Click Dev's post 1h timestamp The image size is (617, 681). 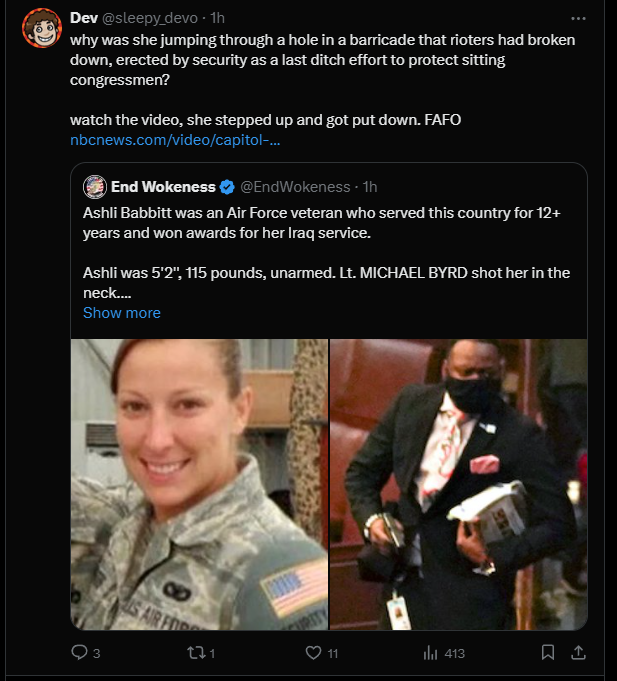(x=218, y=18)
